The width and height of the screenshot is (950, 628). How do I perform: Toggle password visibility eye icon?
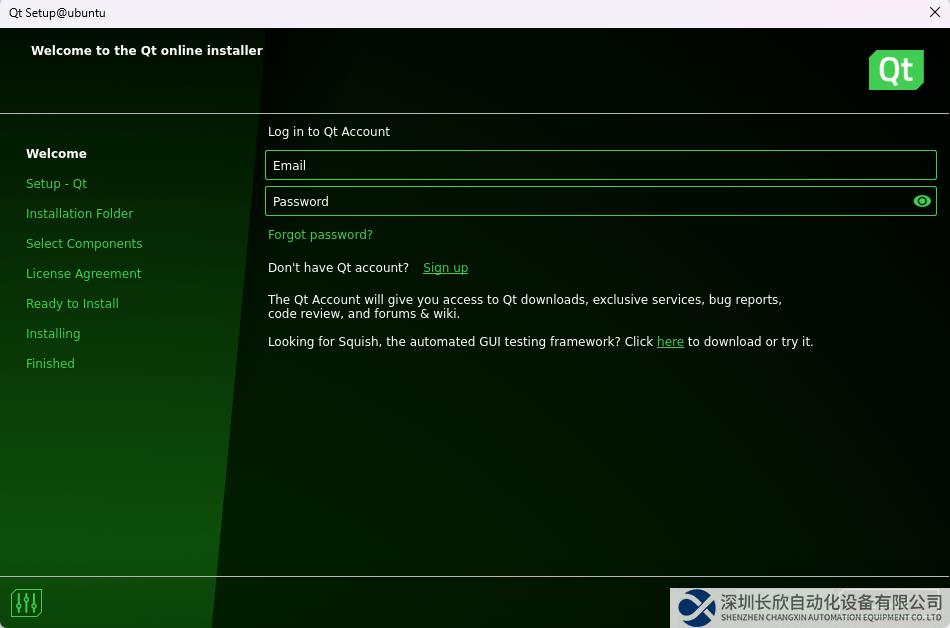tap(922, 201)
